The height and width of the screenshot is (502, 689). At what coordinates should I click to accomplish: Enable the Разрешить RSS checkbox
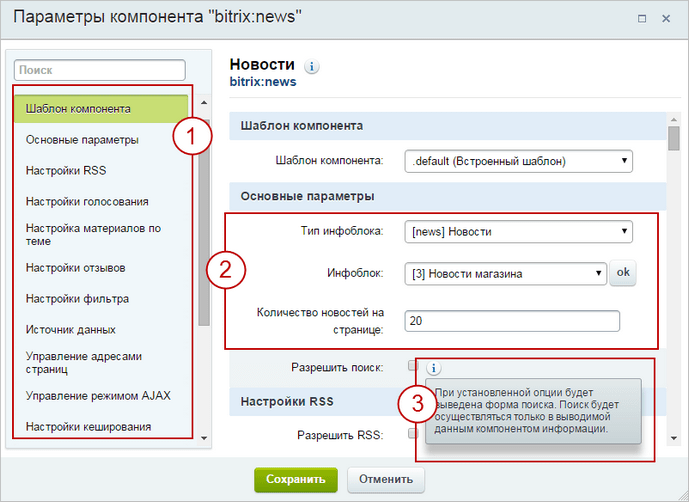coord(413,433)
